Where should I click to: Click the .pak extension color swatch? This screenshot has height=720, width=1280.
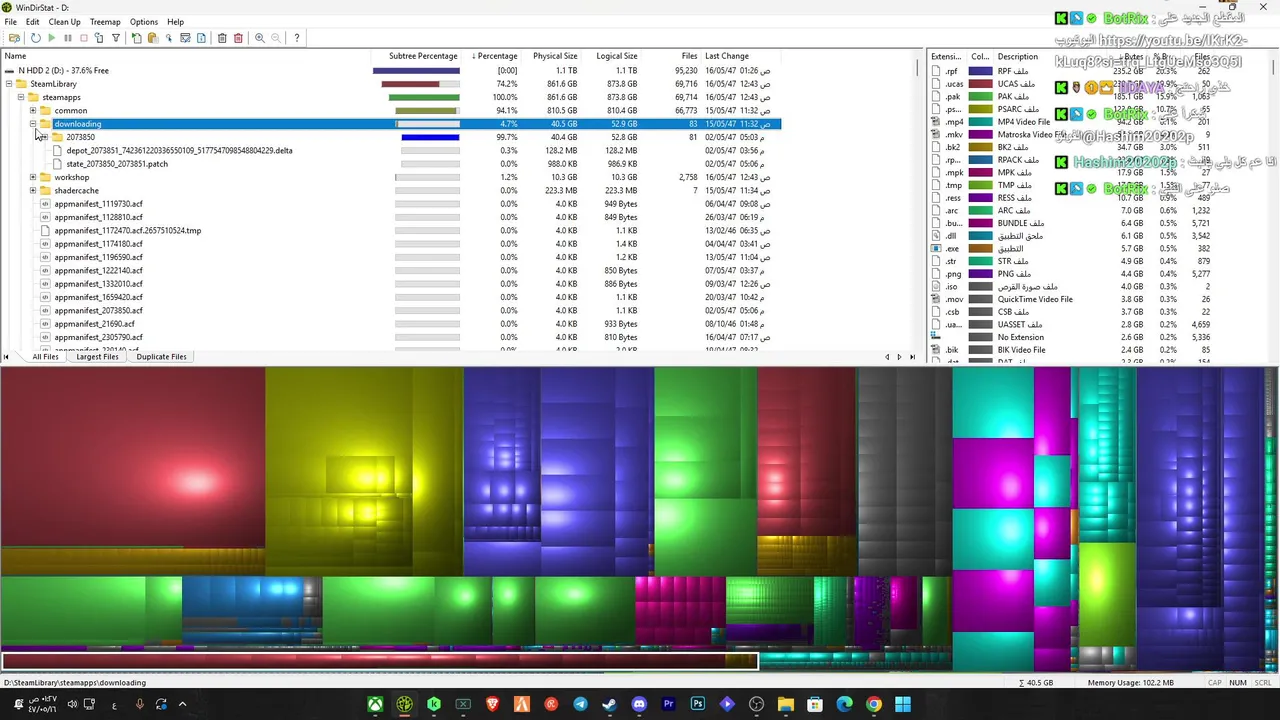click(980, 97)
